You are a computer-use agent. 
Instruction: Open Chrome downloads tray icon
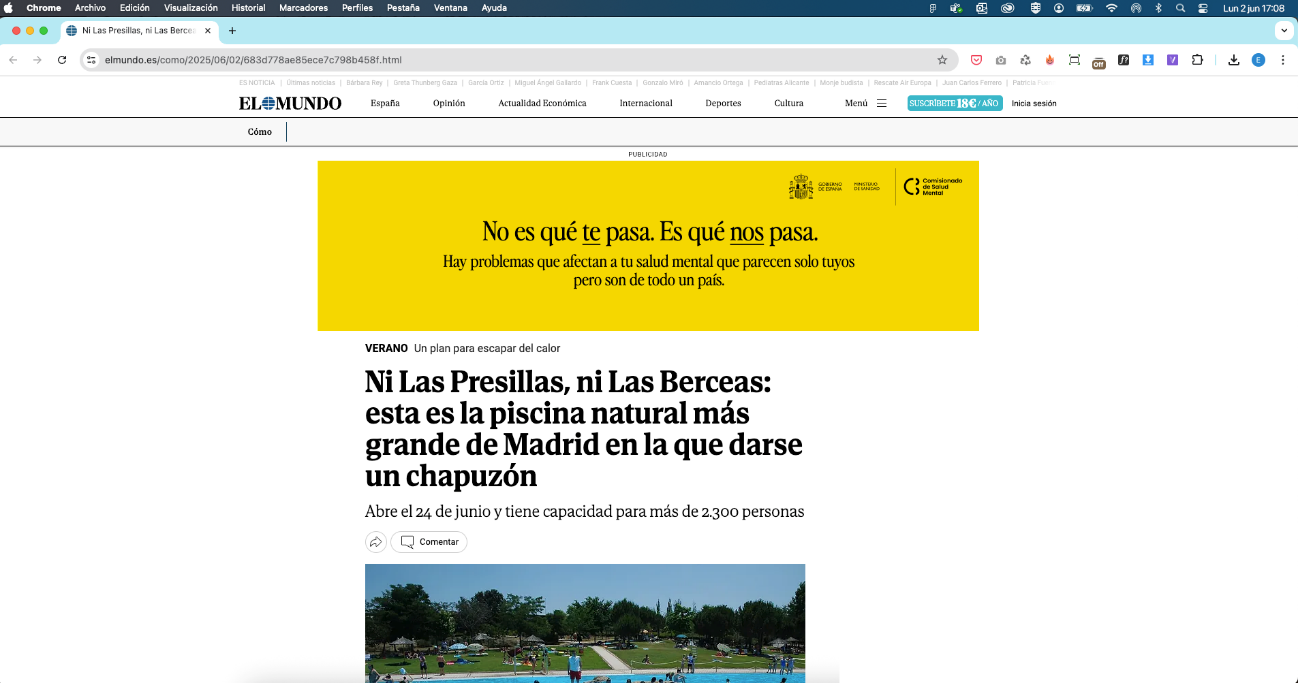tap(1234, 60)
